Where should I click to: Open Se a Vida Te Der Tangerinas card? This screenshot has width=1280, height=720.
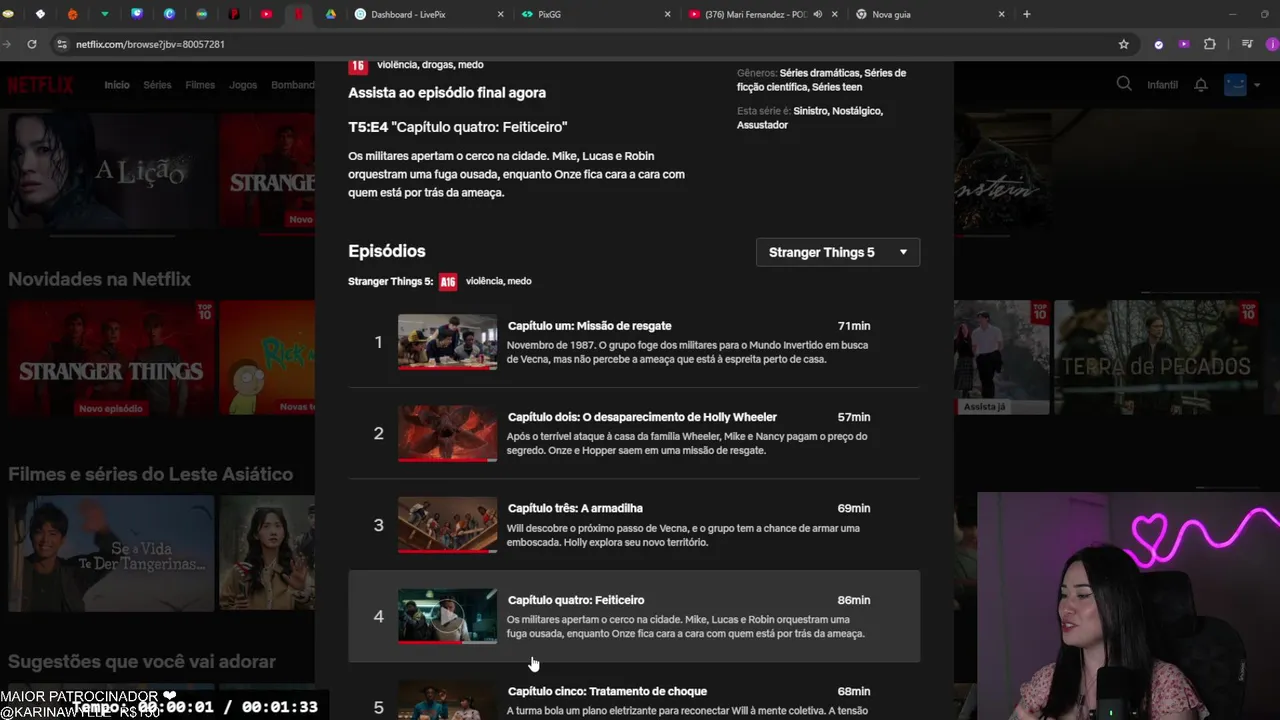(x=110, y=553)
